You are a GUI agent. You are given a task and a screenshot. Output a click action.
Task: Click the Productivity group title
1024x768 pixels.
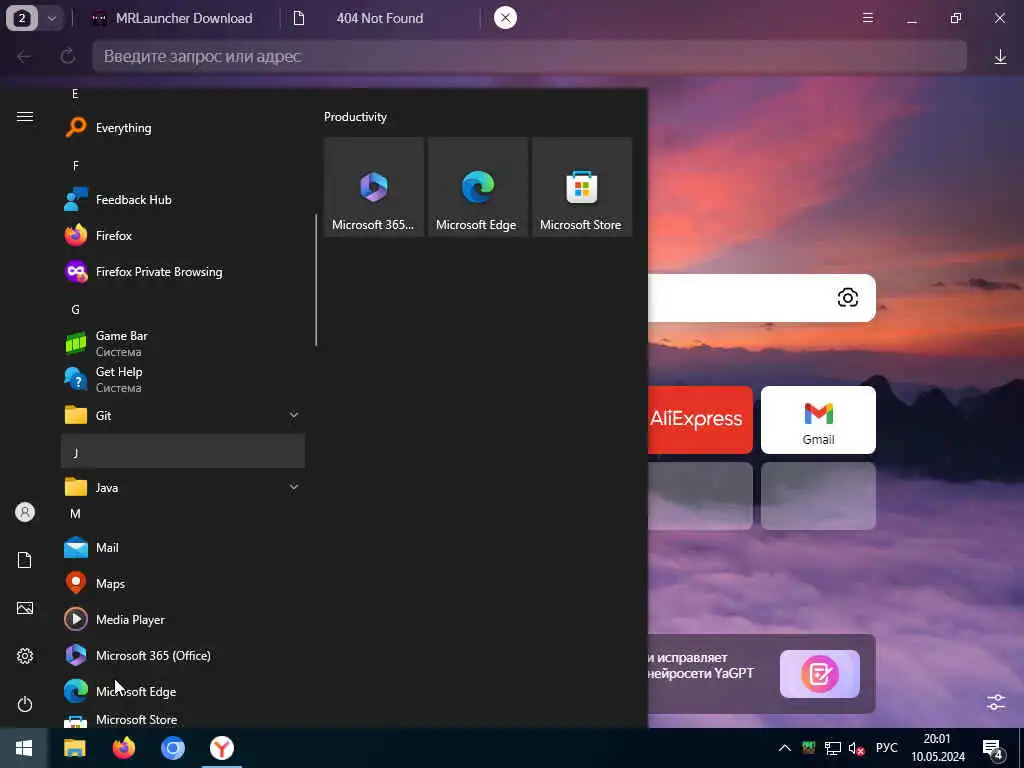point(355,117)
